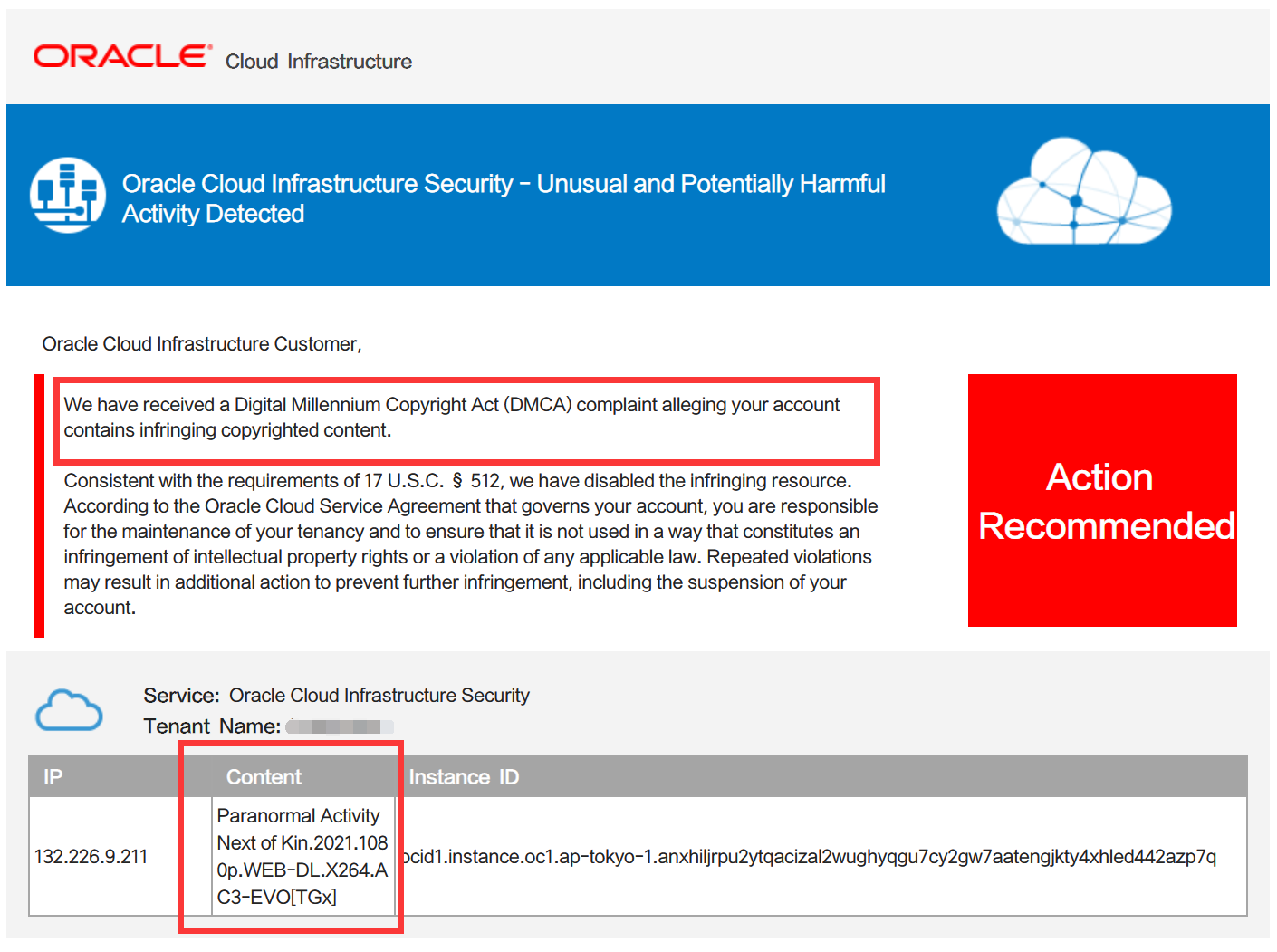Viewport: 1277px width, 952px height.
Task: Click the Content column header
Action: [264, 777]
